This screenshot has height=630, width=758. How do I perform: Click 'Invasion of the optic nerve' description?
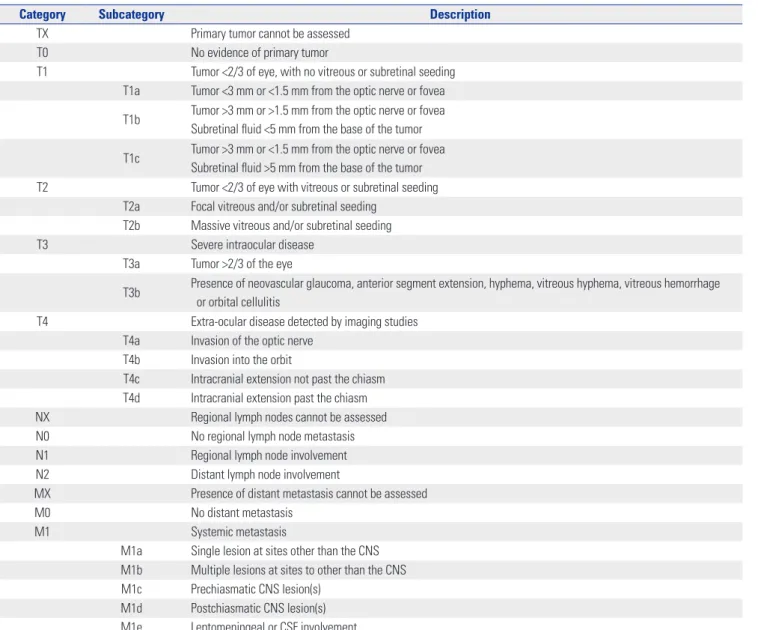click(x=252, y=340)
